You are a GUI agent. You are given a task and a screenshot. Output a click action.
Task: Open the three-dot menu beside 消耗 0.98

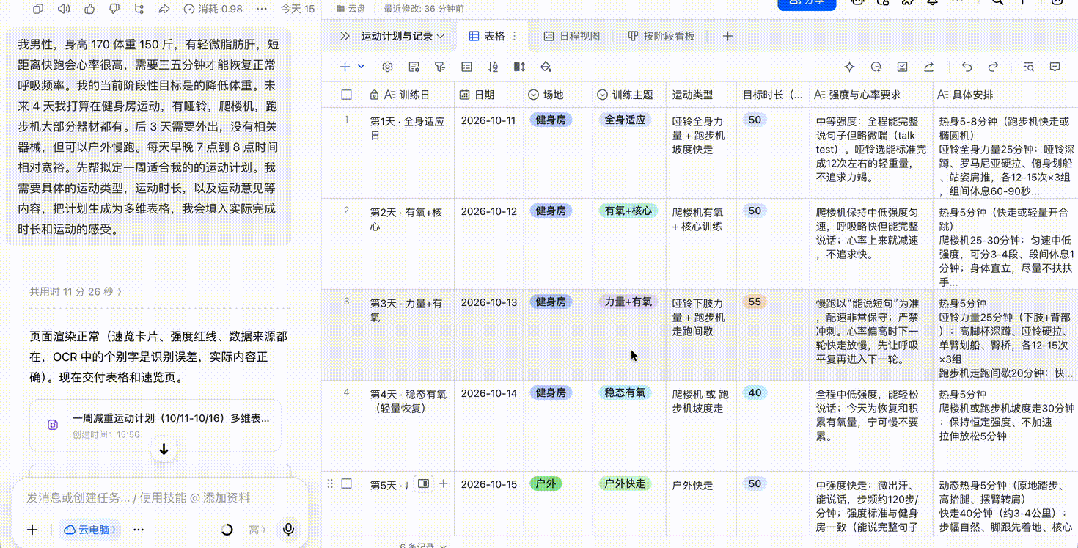point(261,9)
